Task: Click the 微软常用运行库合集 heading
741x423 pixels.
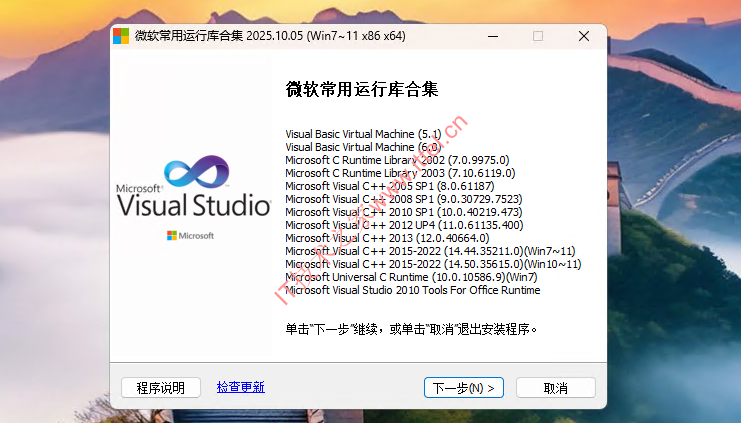Action: 362,90
